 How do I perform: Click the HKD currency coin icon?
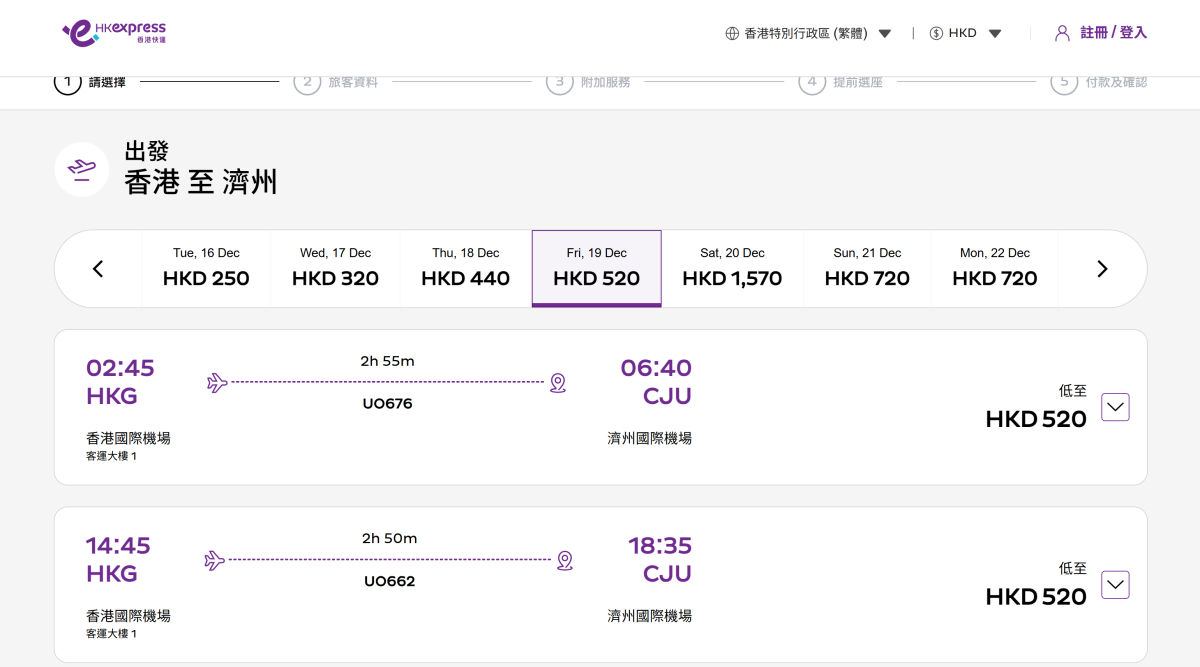[936, 33]
